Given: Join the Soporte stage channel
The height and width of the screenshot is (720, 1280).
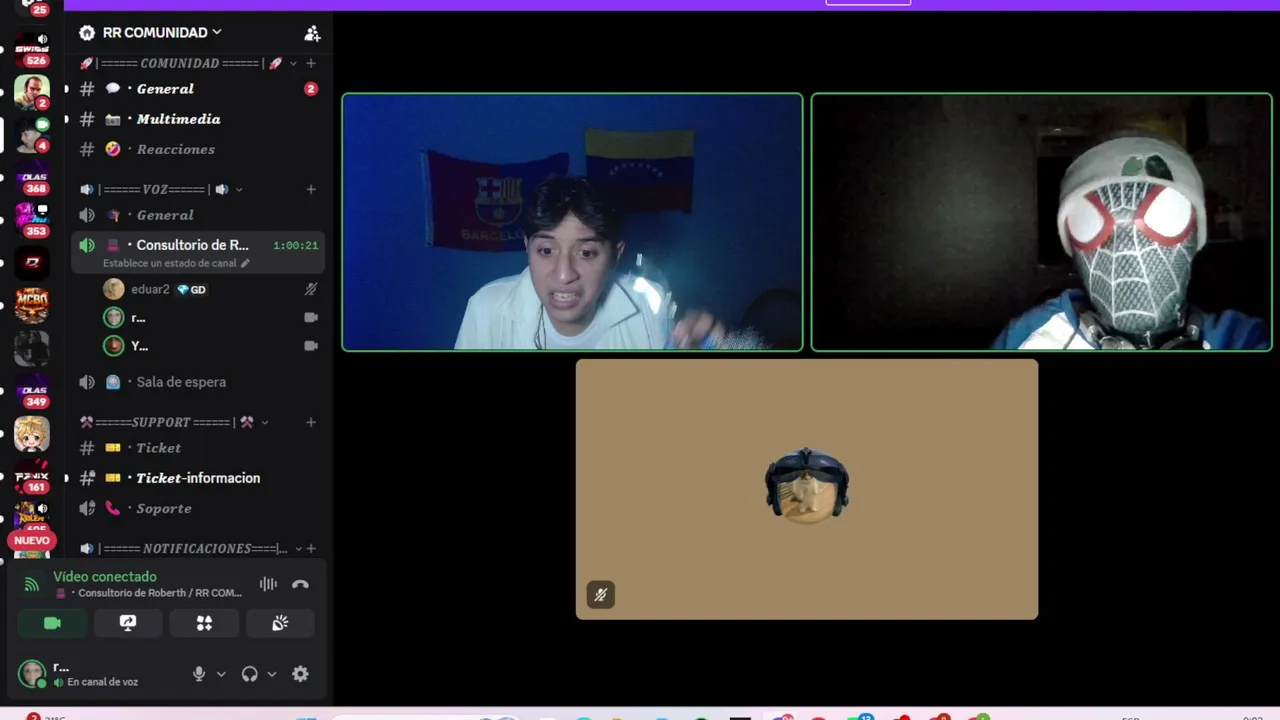Looking at the screenshot, I should click(x=198, y=508).
